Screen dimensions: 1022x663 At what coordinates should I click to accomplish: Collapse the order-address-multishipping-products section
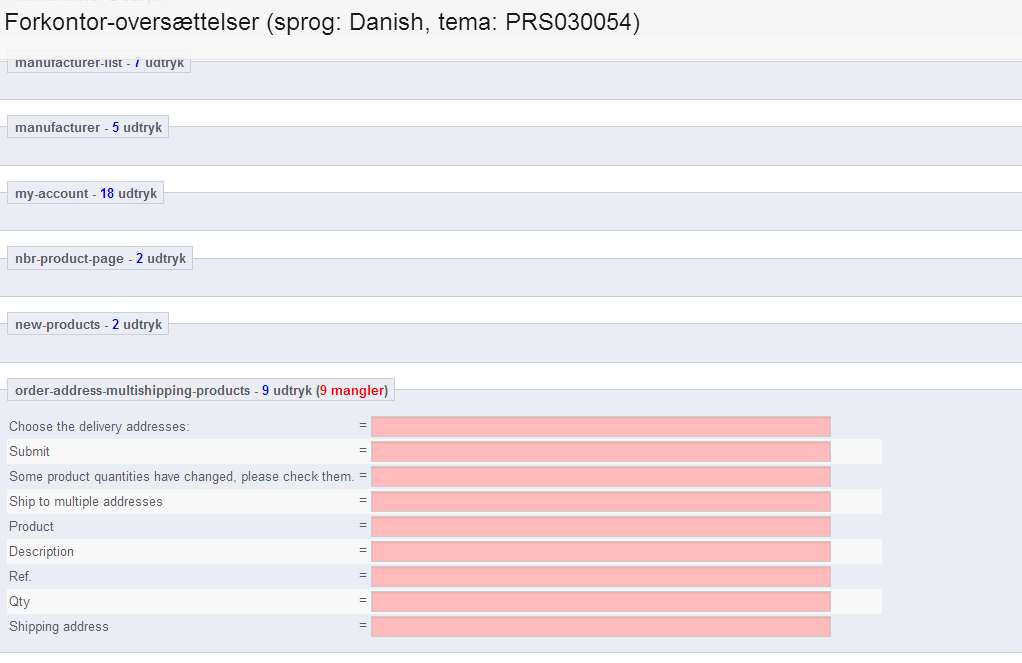click(201, 390)
